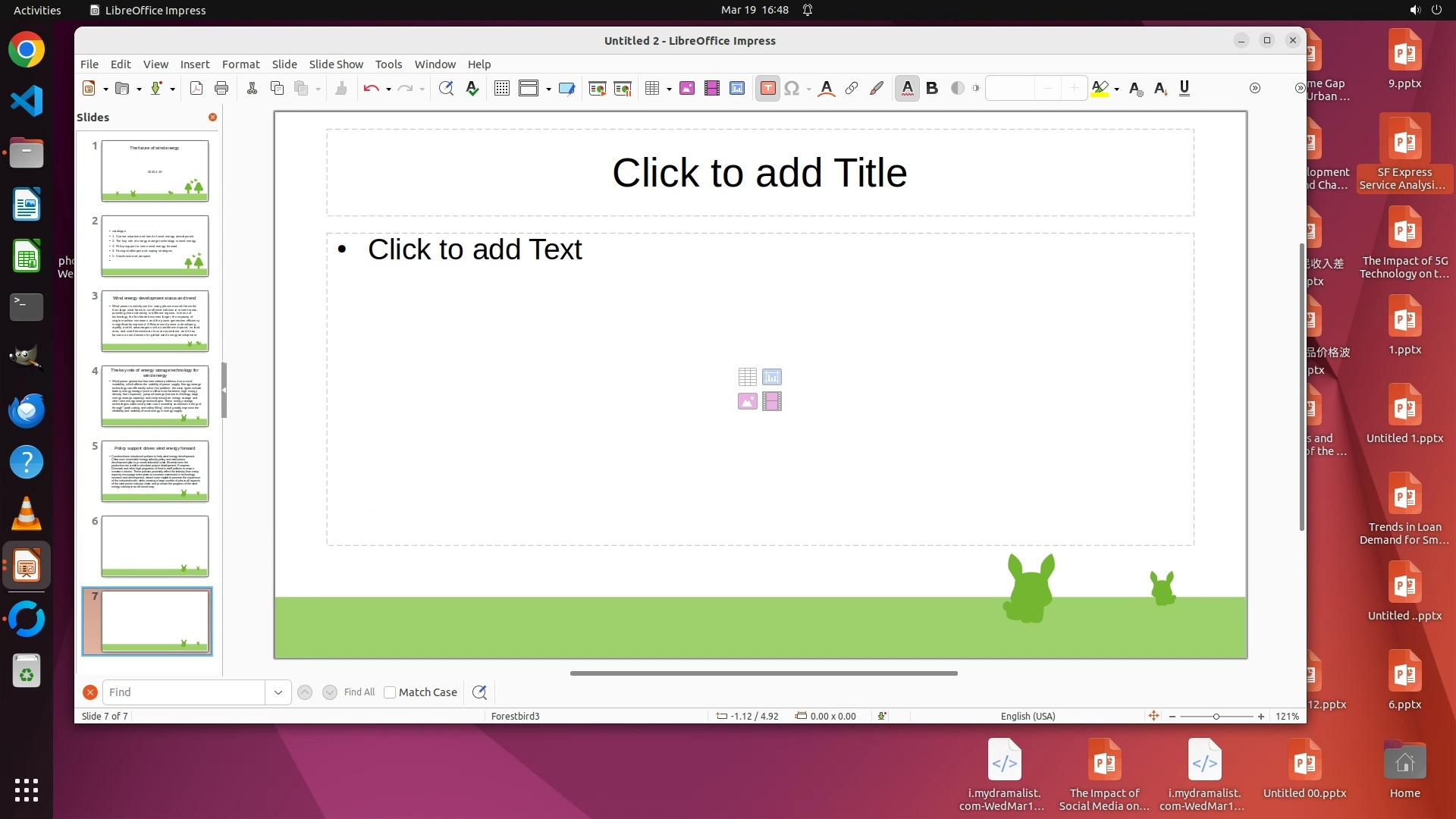
Task: Export directly as PDF icon
Action: [x=196, y=89]
